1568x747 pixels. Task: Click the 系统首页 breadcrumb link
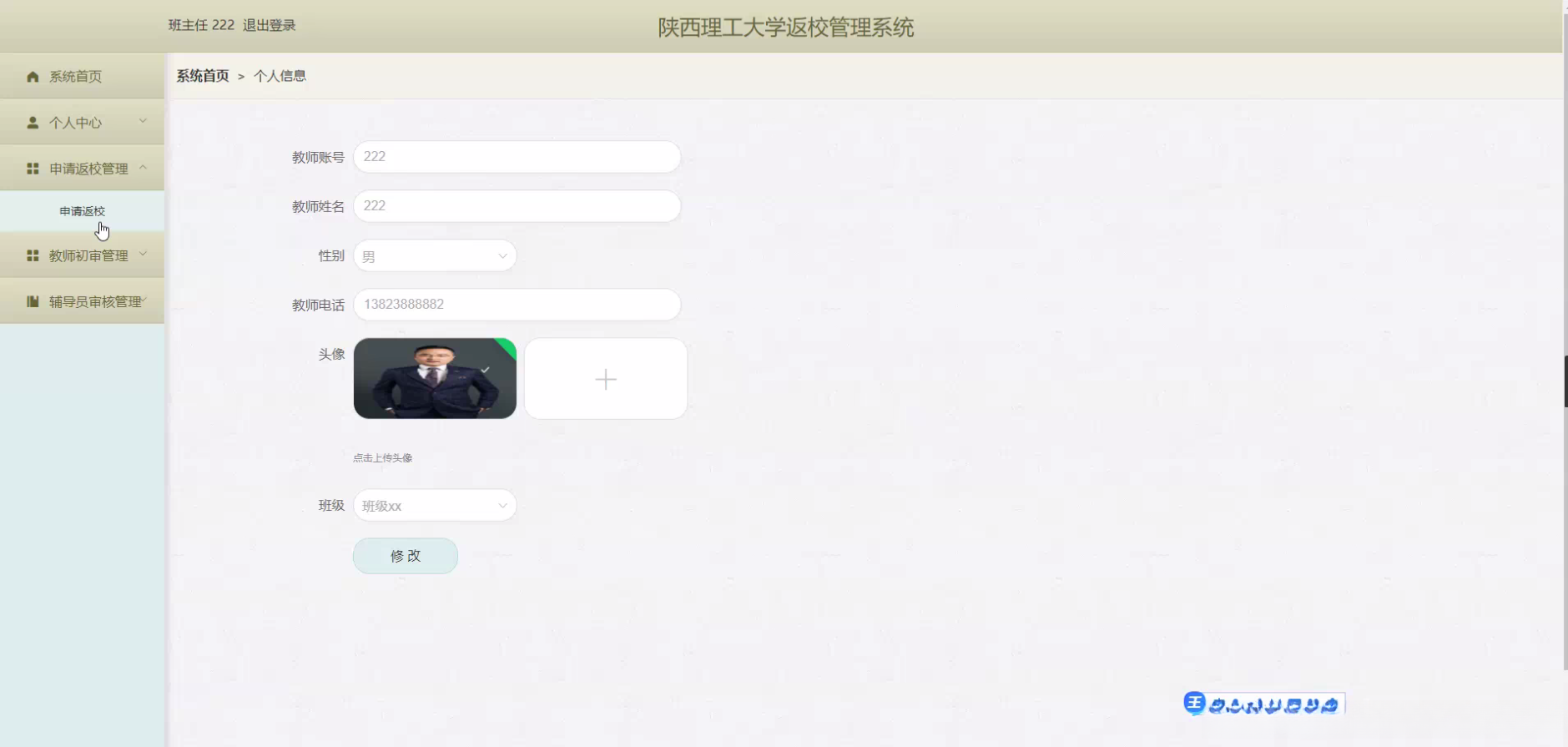click(203, 76)
